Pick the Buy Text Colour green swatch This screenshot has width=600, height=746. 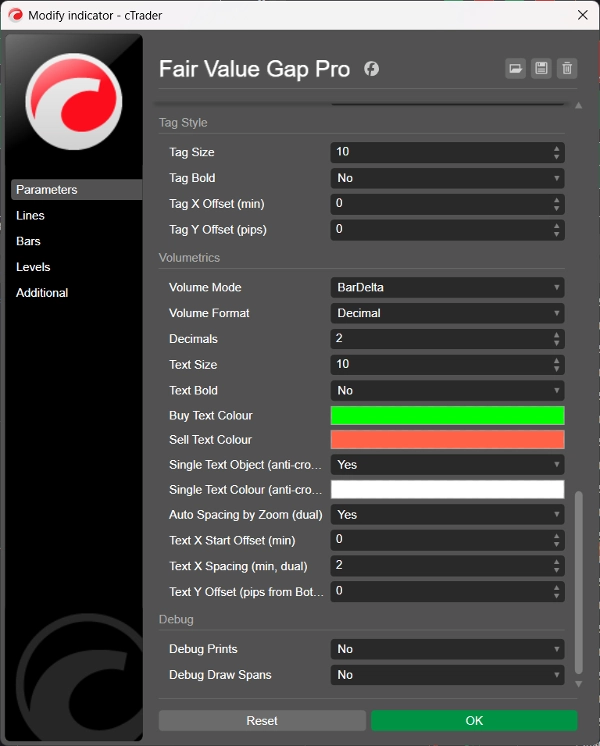click(447, 415)
